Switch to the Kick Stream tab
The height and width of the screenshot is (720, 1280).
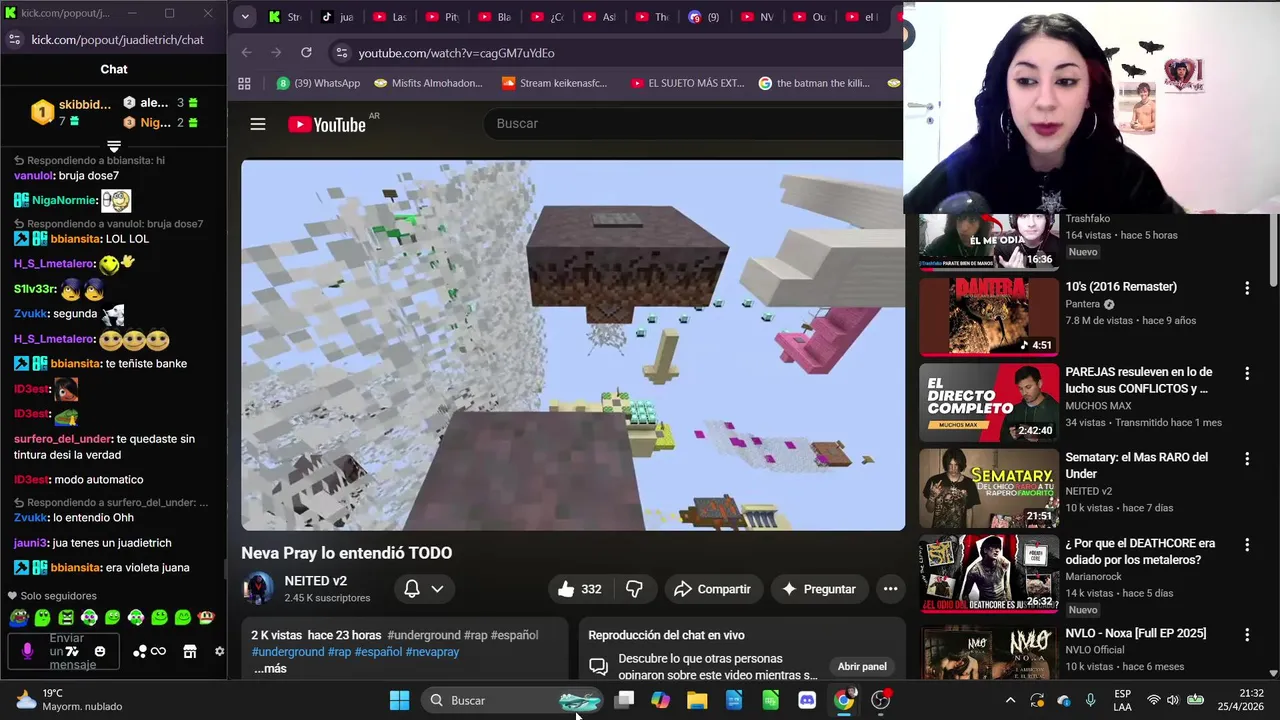point(285,17)
